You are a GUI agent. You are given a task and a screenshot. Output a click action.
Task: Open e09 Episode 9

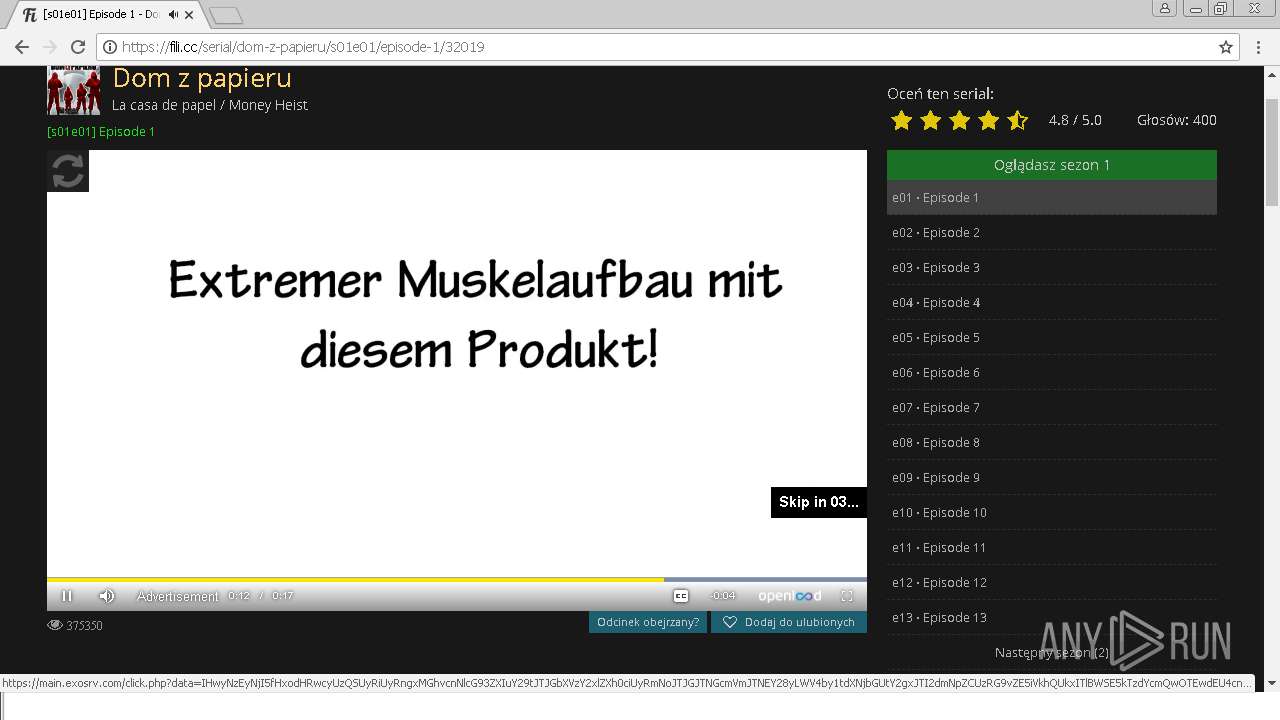pos(1052,477)
